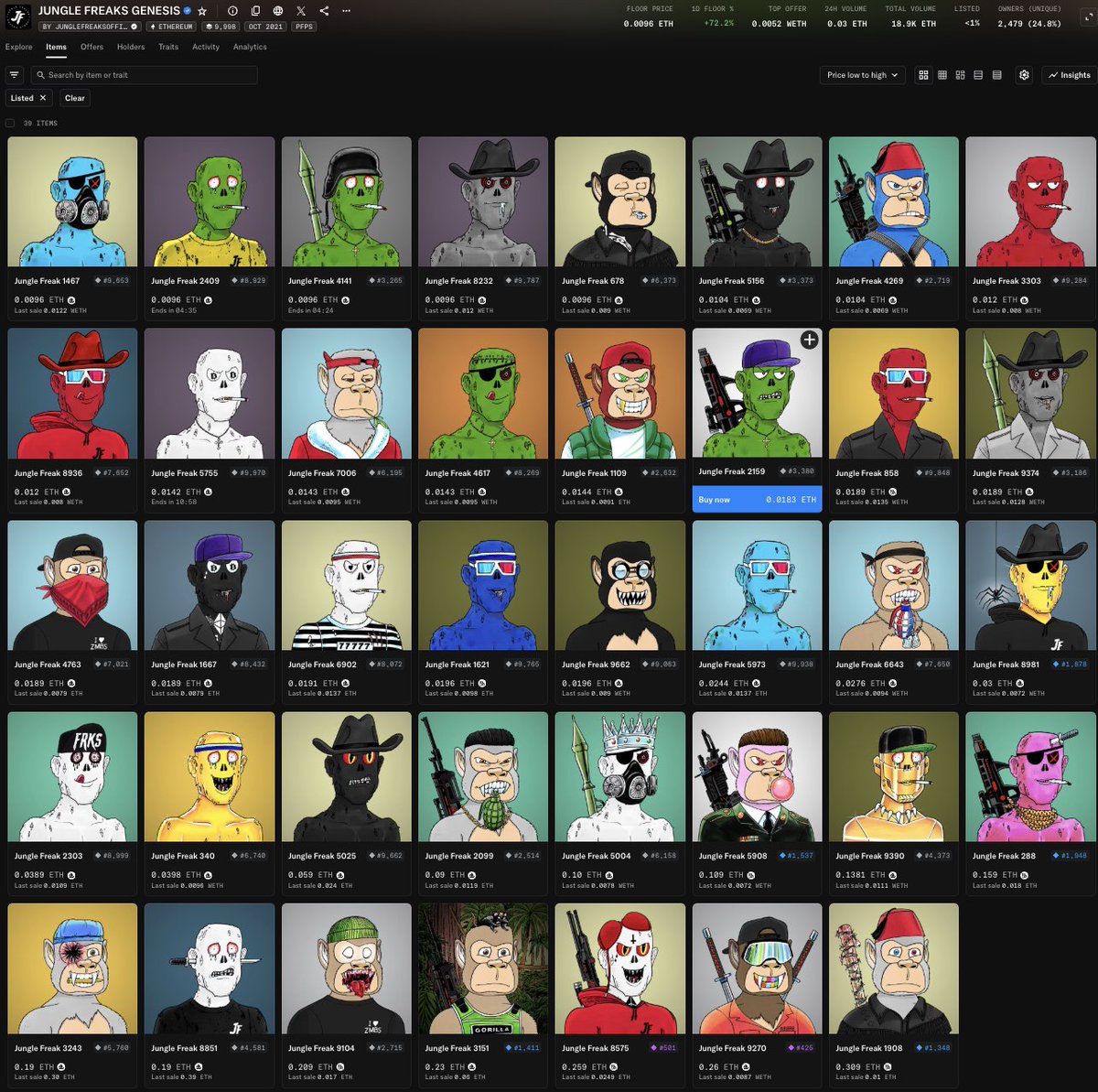Screen dimensions: 1098x1092
Task: Open the Analytics tab
Action: click(x=250, y=47)
